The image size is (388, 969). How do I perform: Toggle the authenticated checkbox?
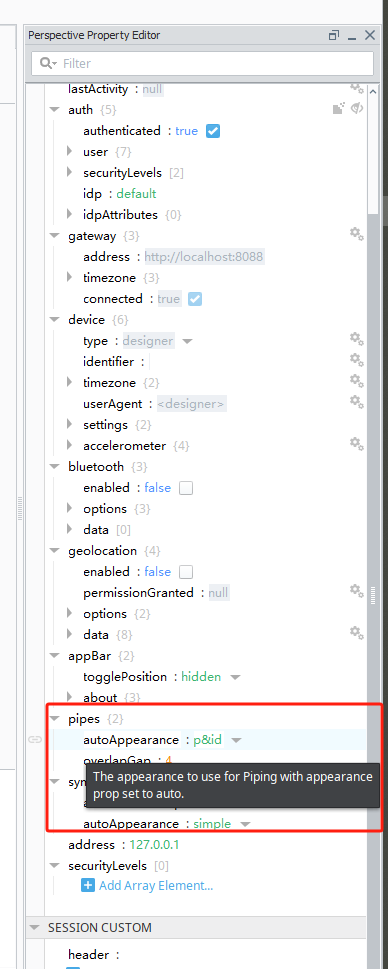point(213,131)
